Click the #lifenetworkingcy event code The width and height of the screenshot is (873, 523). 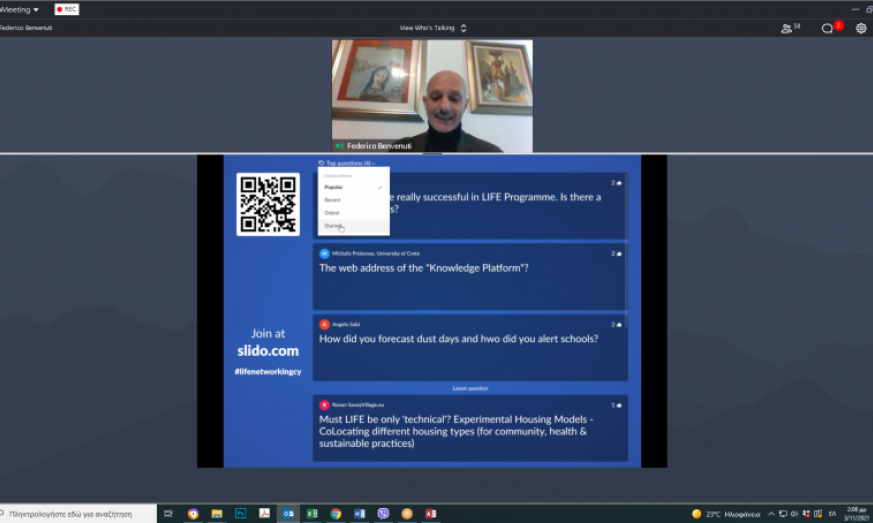[x=268, y=372]
